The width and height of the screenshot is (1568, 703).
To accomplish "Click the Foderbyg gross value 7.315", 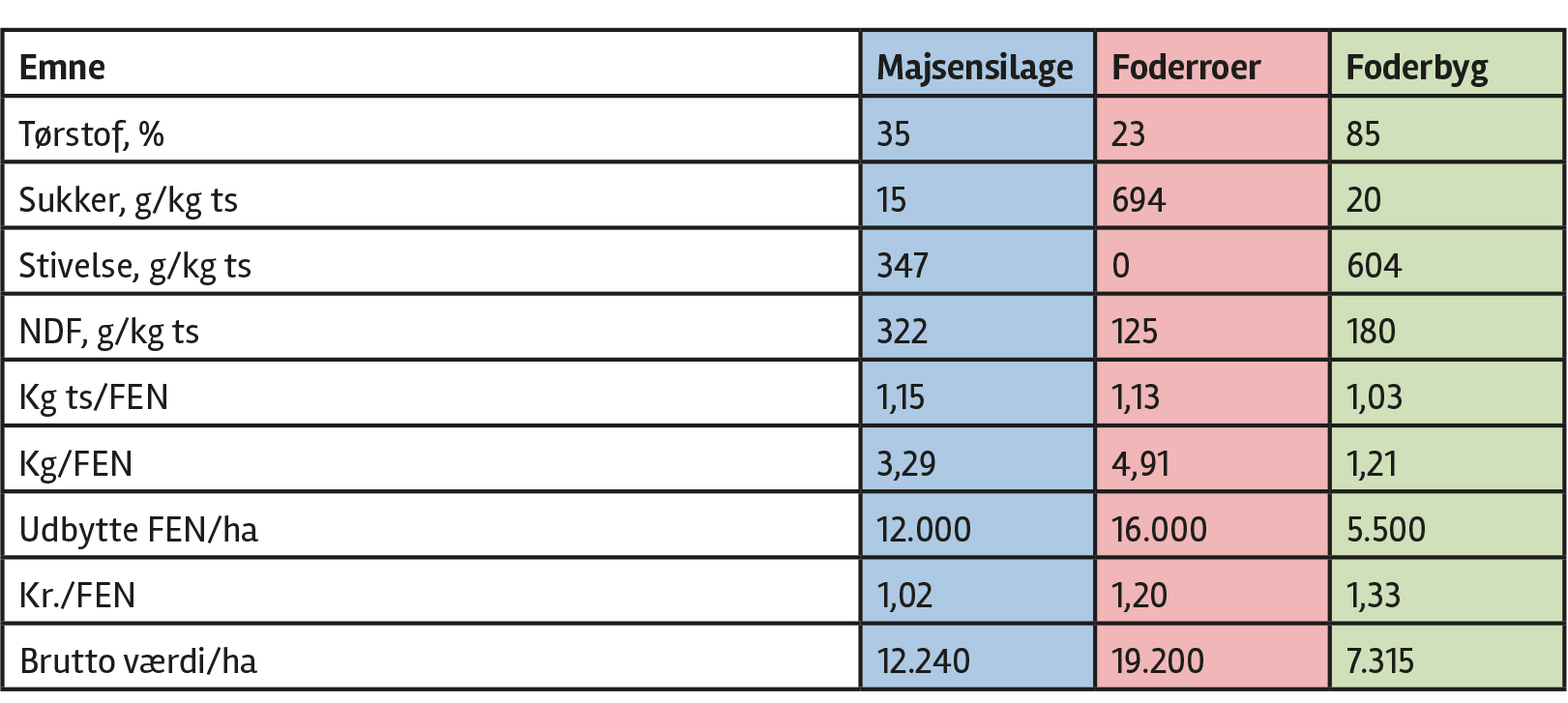I will click(1379, 661).
